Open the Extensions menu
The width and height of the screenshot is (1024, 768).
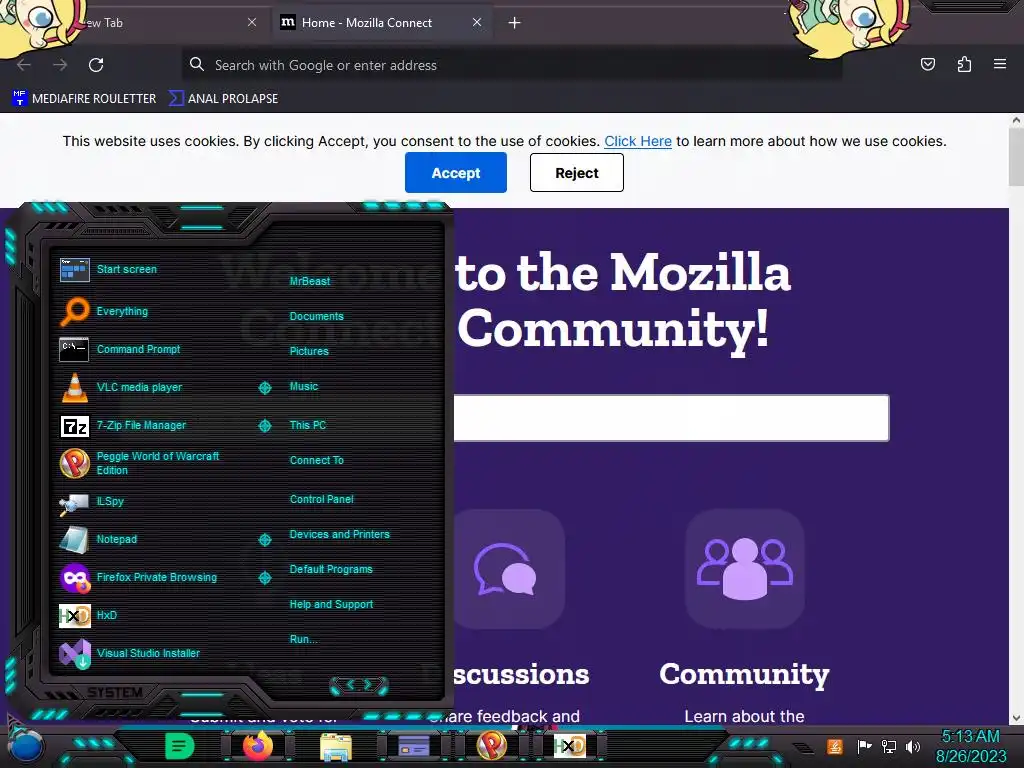click(x=964, y=64)
